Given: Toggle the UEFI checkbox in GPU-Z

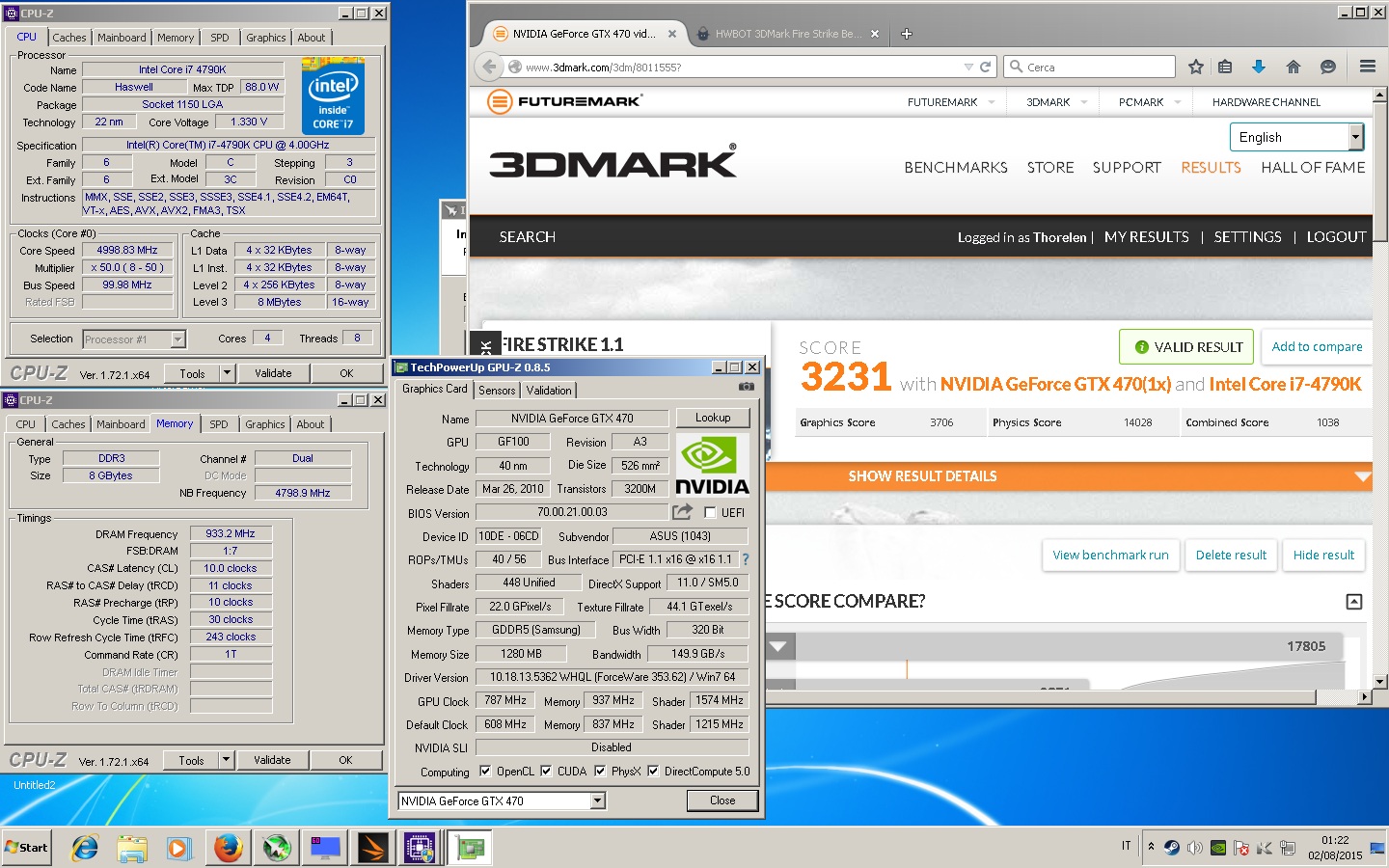Looking at the screenshot, I should click(x=710, y=512).
